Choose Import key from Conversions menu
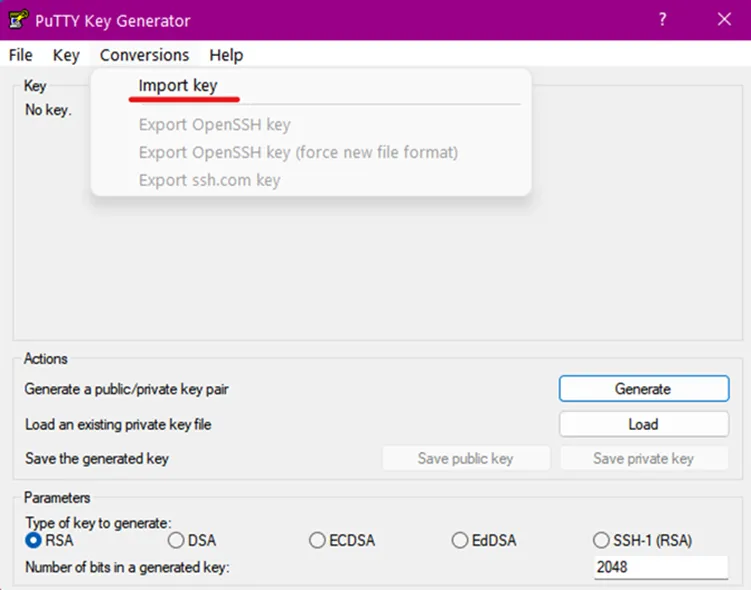Image resolution: width=751 pixels, height=590 pixels. (310, 86)
